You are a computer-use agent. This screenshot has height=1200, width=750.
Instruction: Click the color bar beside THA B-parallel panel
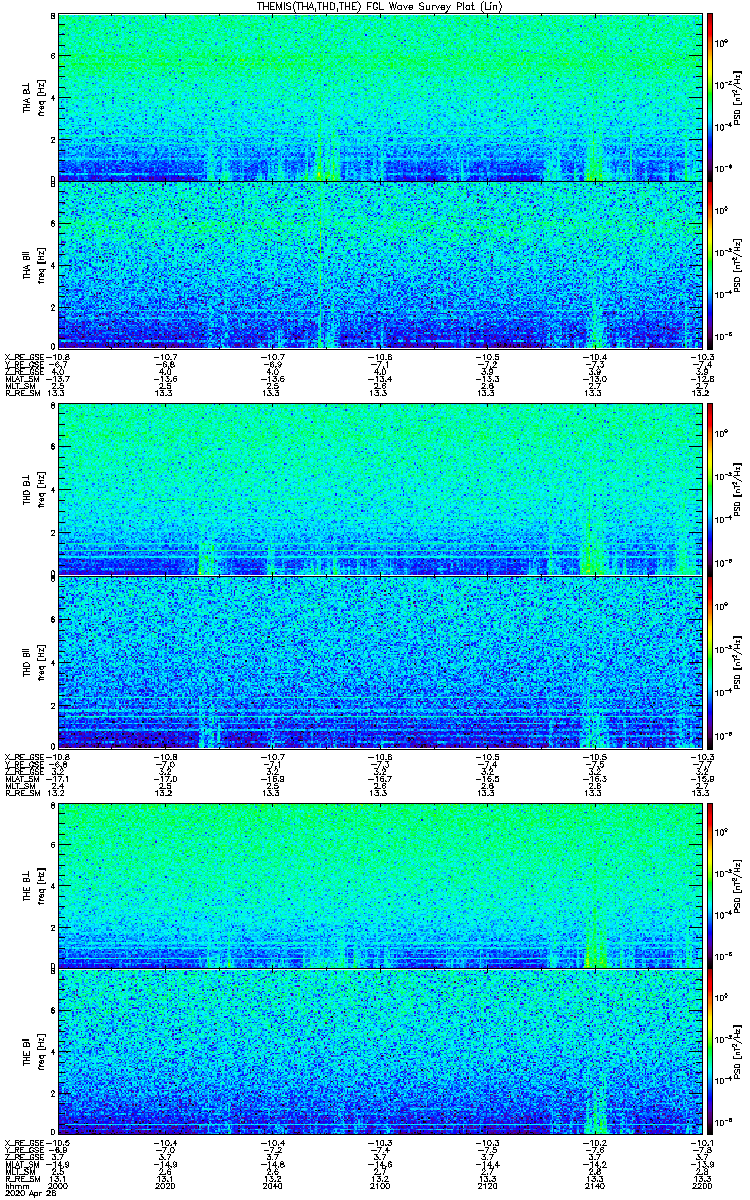coord(710,264)
